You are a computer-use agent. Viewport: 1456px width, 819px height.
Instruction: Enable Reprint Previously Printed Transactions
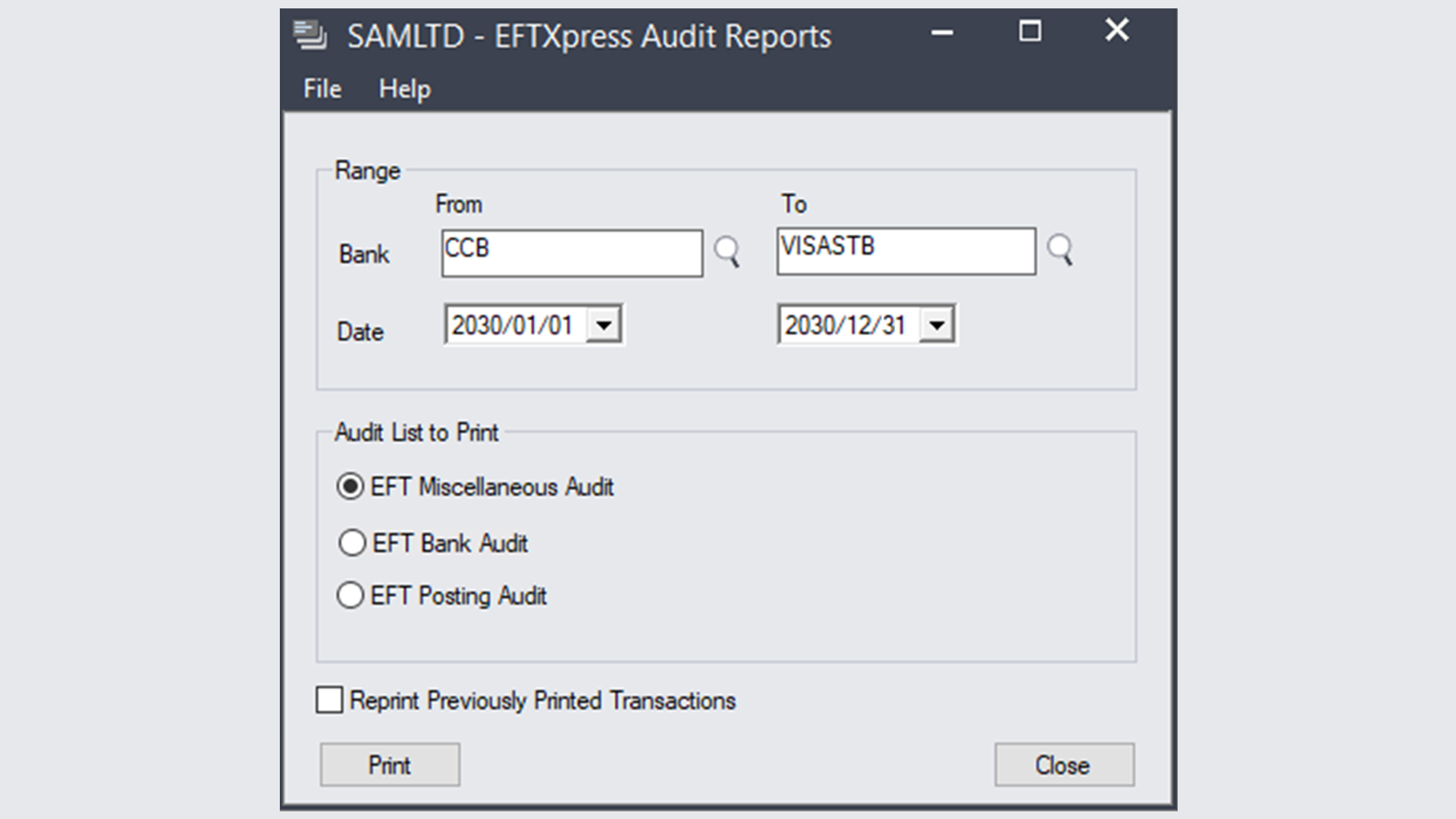click(x=329, y=700)
